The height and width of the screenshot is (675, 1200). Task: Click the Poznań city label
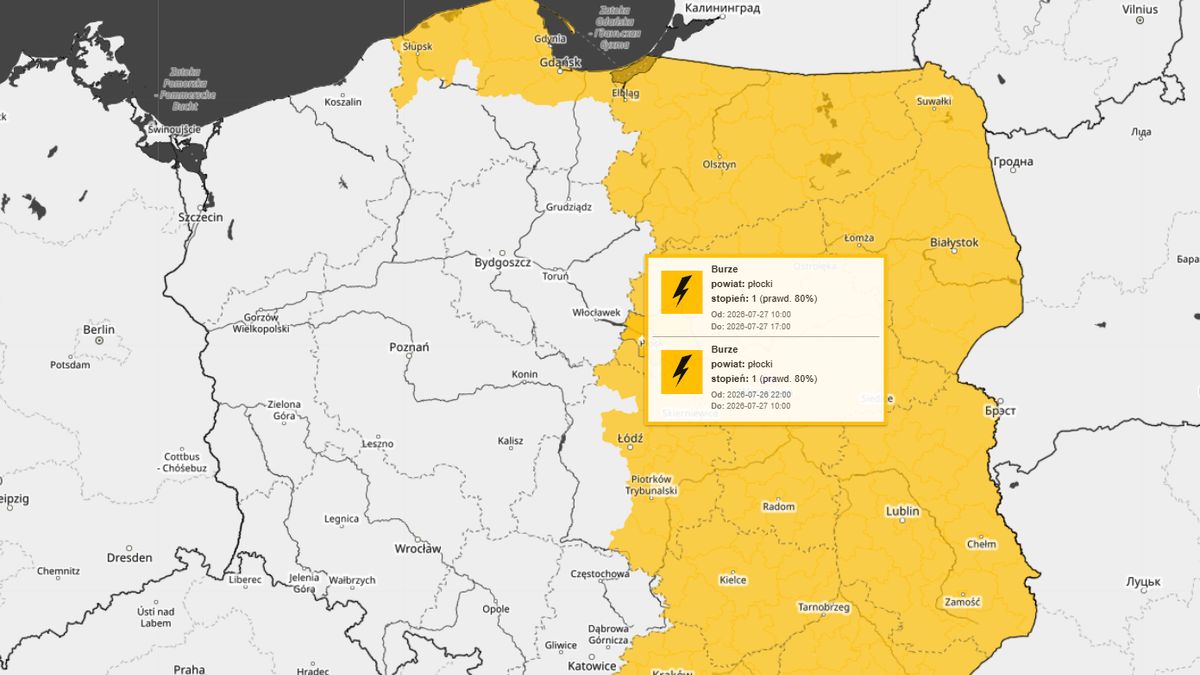point(409,347)
